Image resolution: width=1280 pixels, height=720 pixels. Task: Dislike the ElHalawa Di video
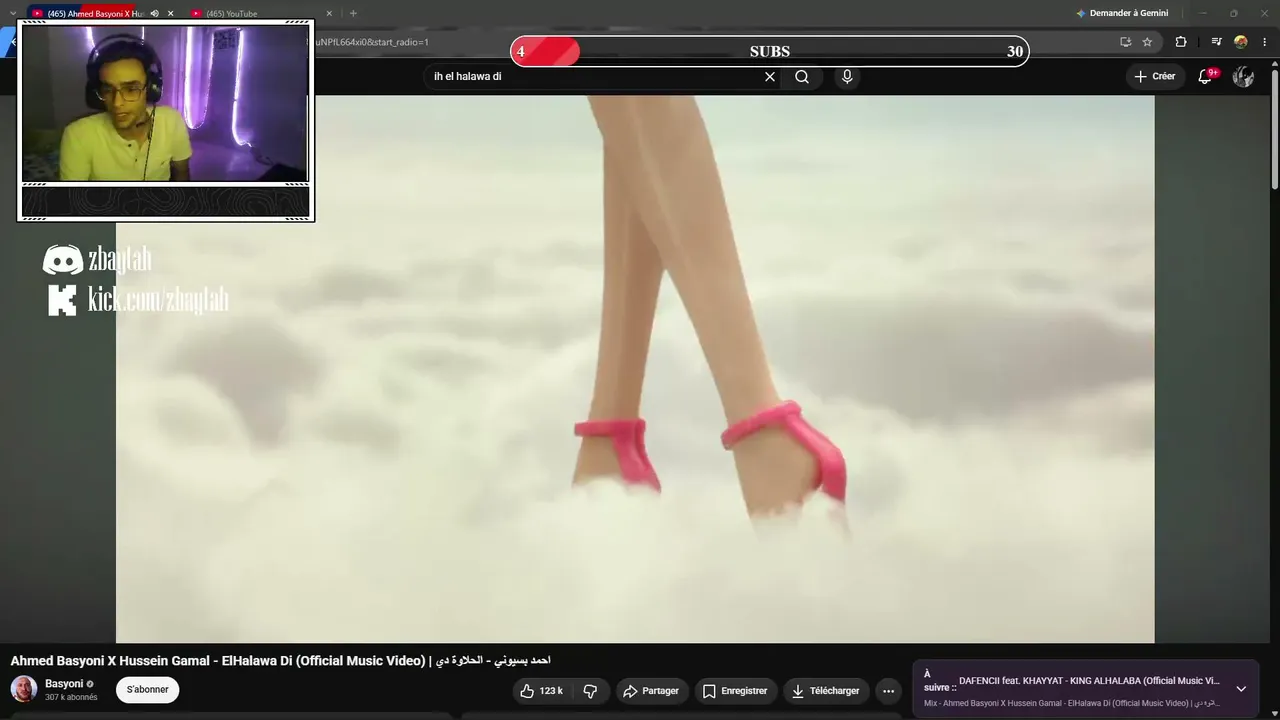pos(590,691)
